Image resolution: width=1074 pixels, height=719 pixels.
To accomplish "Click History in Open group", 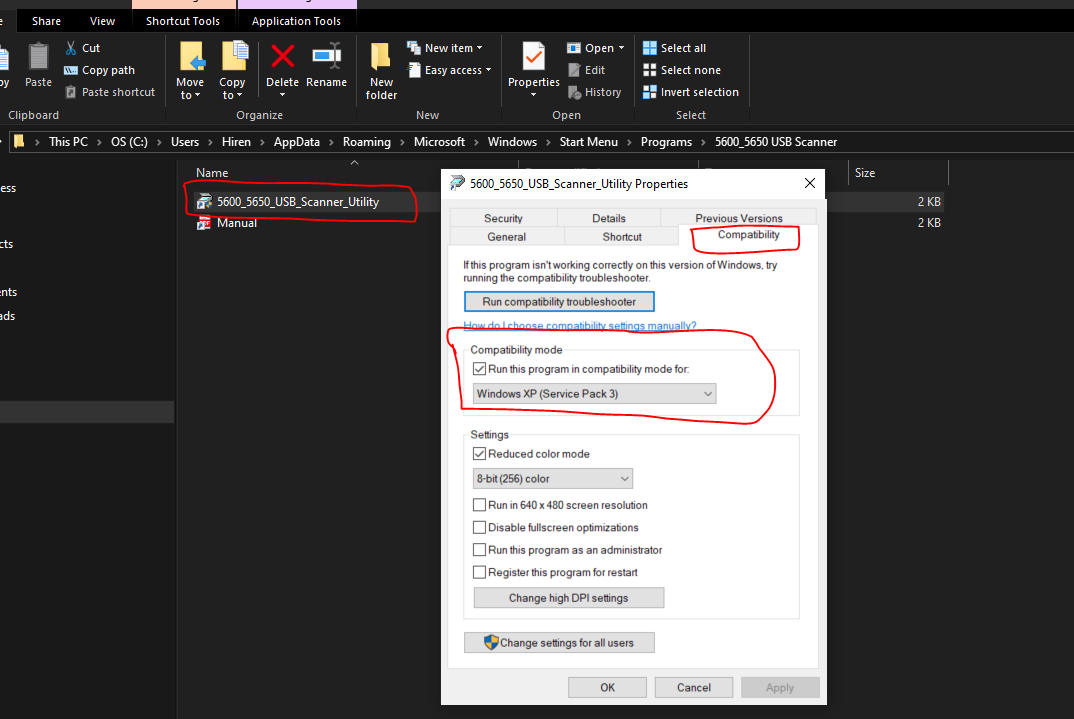I will (595, 92).
